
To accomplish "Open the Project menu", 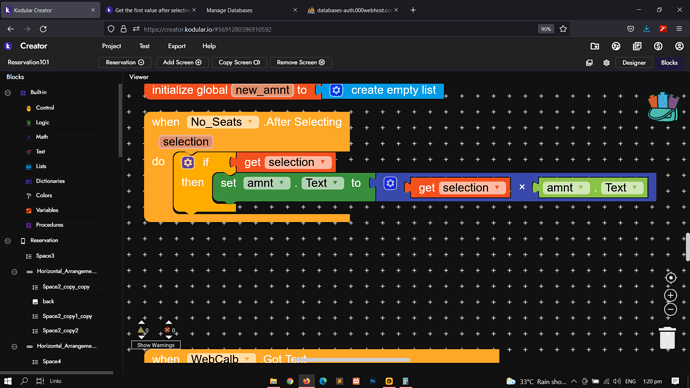I will 111,46.
